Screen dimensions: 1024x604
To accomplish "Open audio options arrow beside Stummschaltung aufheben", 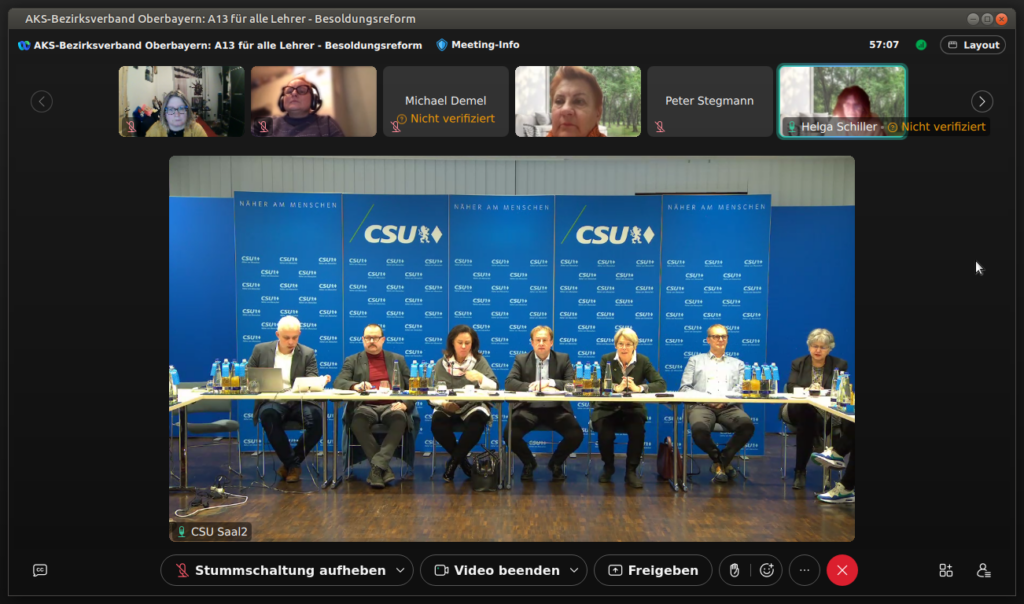I will 400,570.
